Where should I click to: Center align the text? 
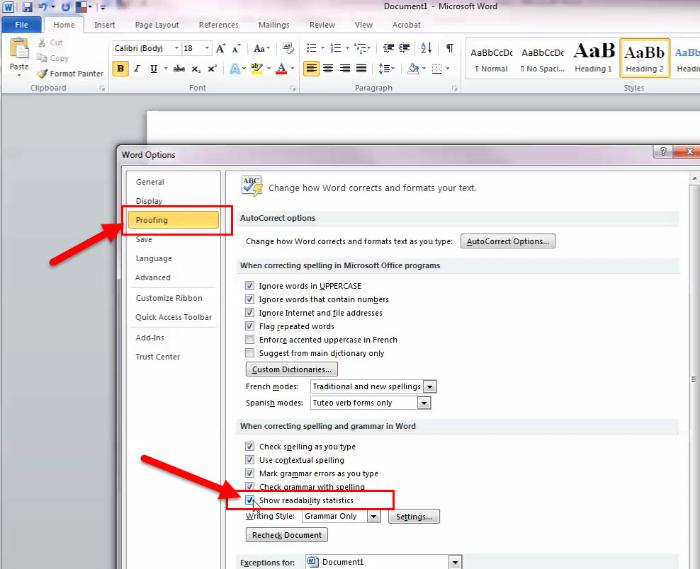328,68
